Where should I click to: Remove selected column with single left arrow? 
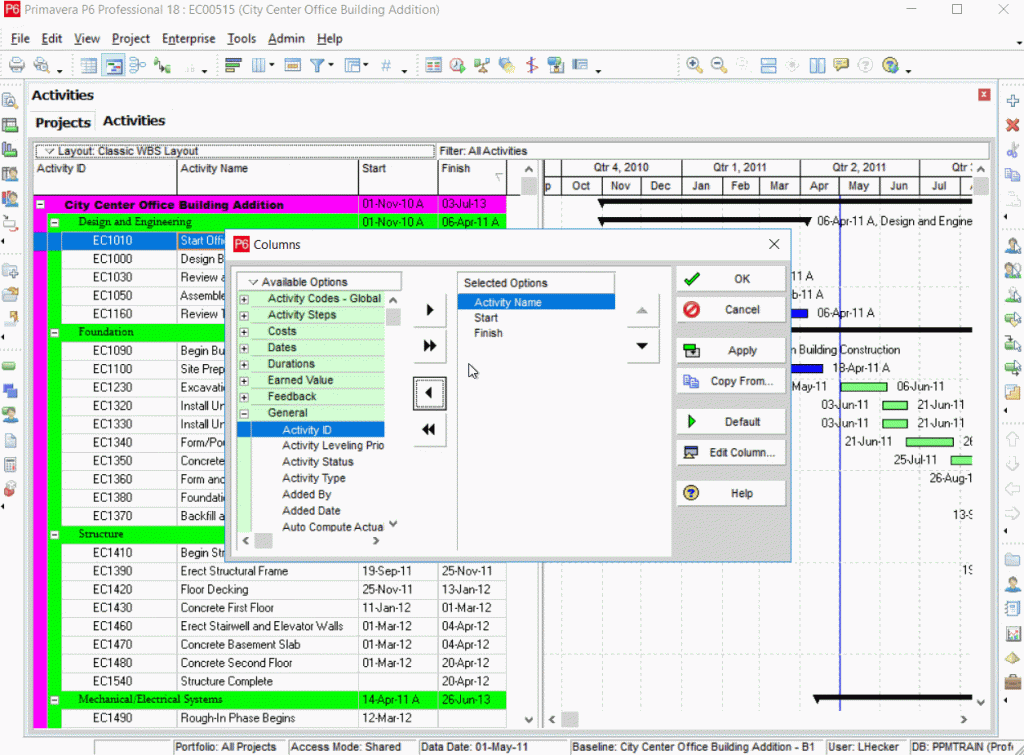click(430, 393)
